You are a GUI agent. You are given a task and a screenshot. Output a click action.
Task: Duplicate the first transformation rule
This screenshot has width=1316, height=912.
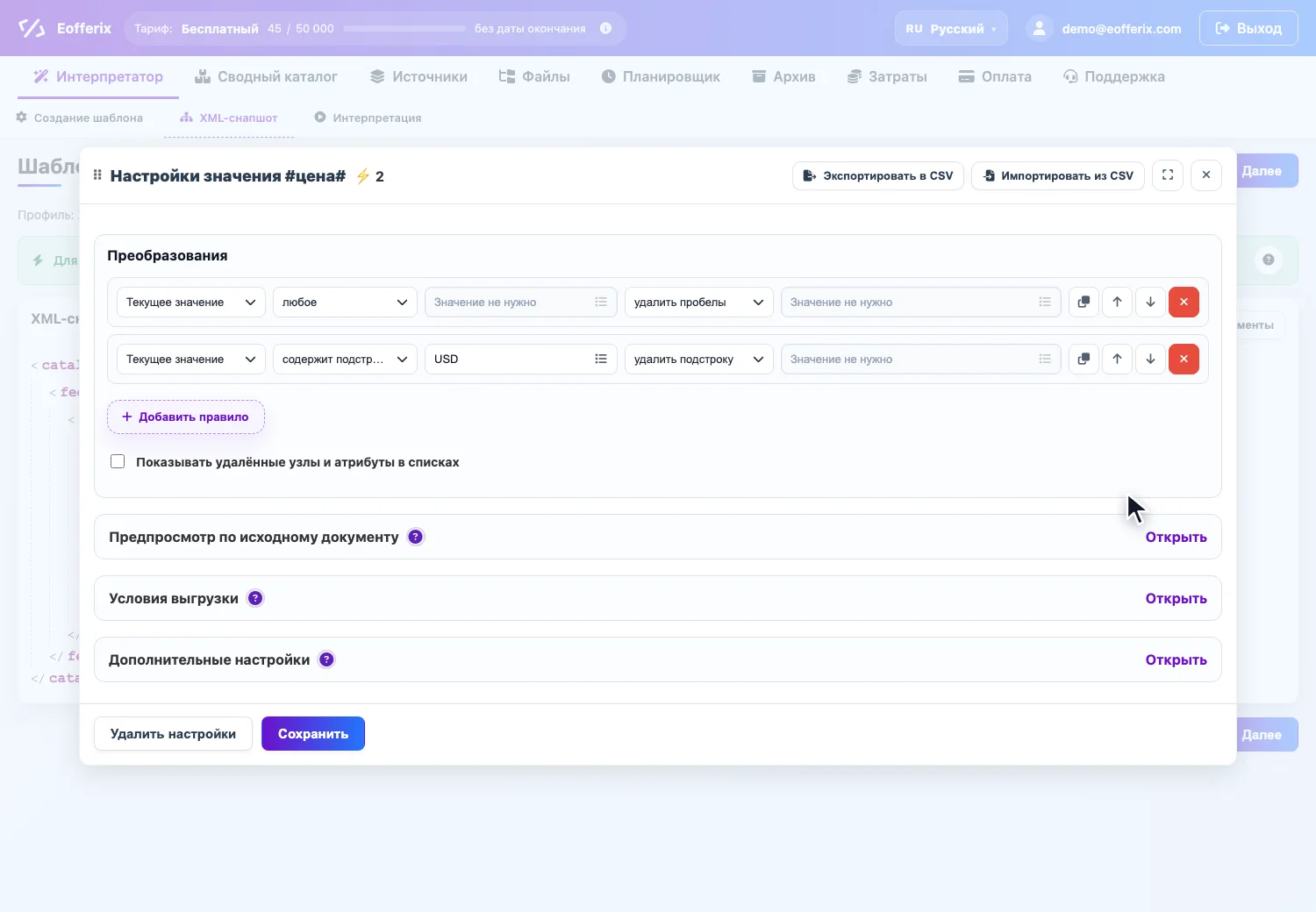click(1084, 302)
